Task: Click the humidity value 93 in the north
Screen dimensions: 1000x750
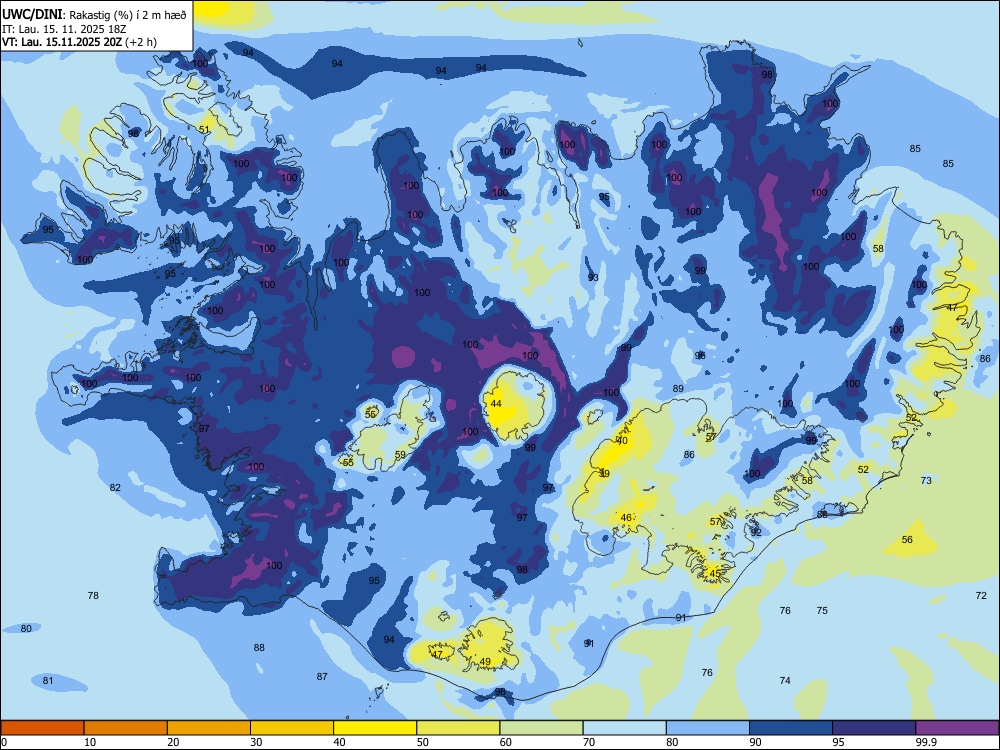Action: click(x=593, y=277)
